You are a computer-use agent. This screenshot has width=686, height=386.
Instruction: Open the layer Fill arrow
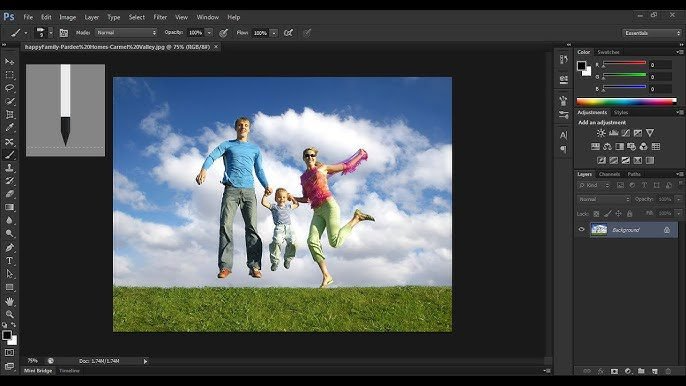678,214
